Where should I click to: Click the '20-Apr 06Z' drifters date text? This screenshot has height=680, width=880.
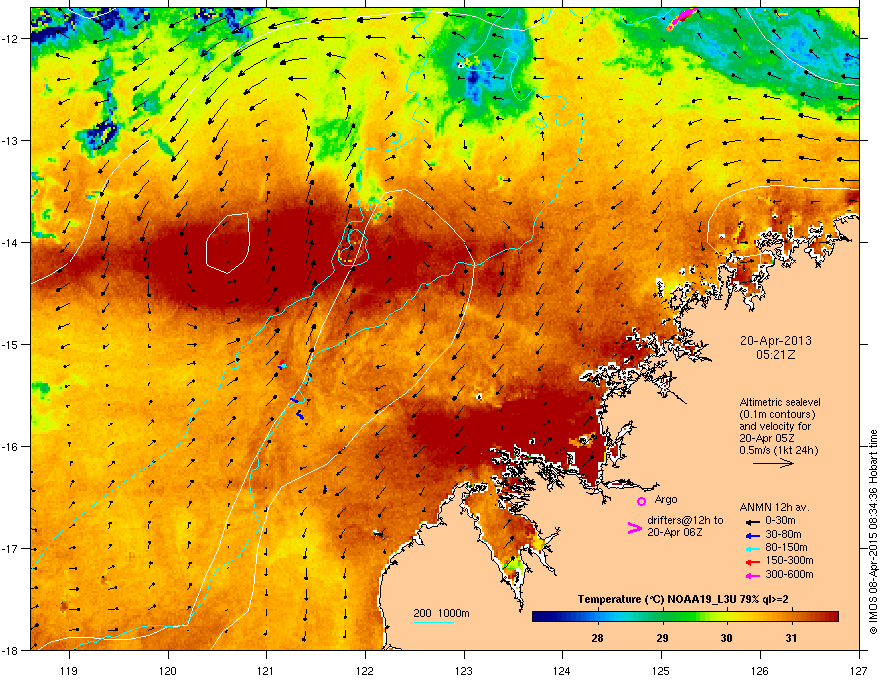point(675,532)
